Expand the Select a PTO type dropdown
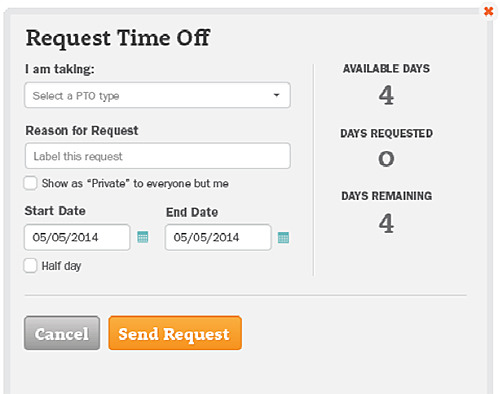Viewport: 500px width, 394px height. click(x=157, y=95)
